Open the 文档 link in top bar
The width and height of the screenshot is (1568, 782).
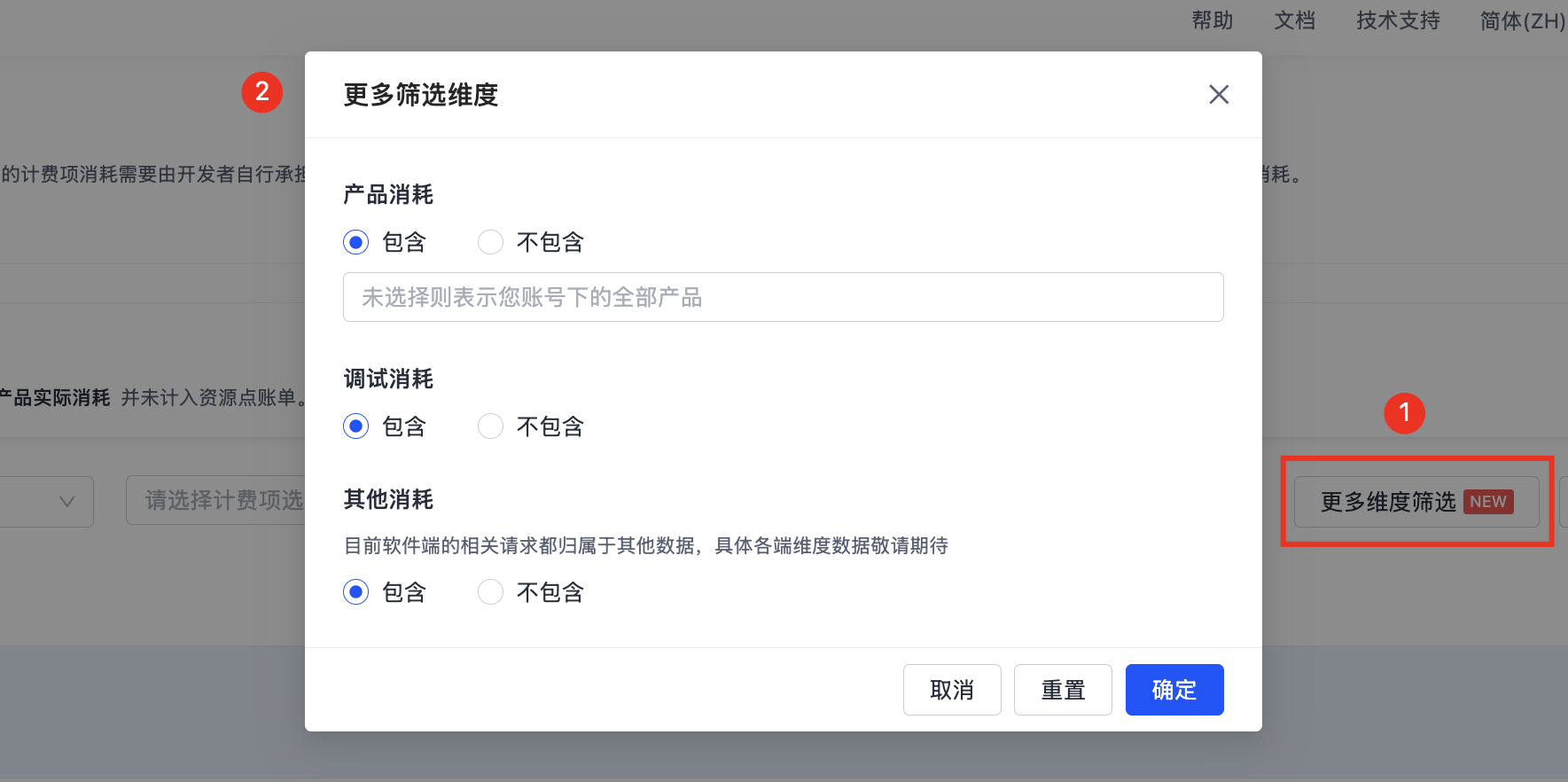[x=1294, y=20]
